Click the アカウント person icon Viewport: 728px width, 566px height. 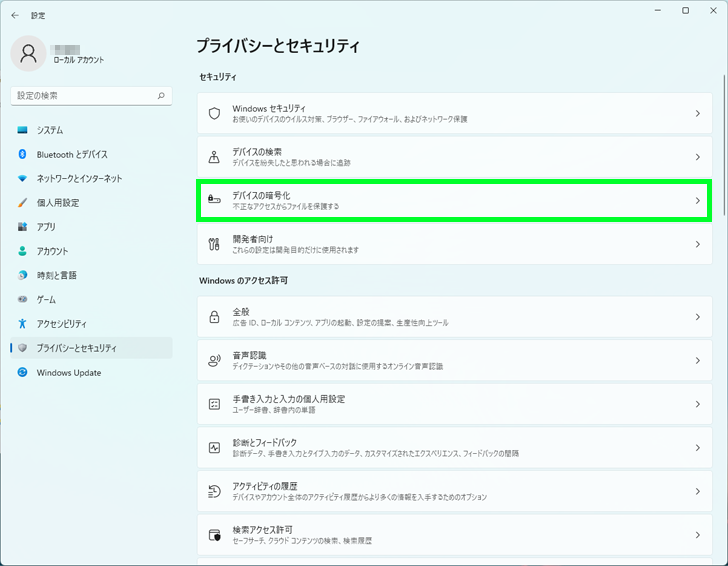click(x=22, y=251)
